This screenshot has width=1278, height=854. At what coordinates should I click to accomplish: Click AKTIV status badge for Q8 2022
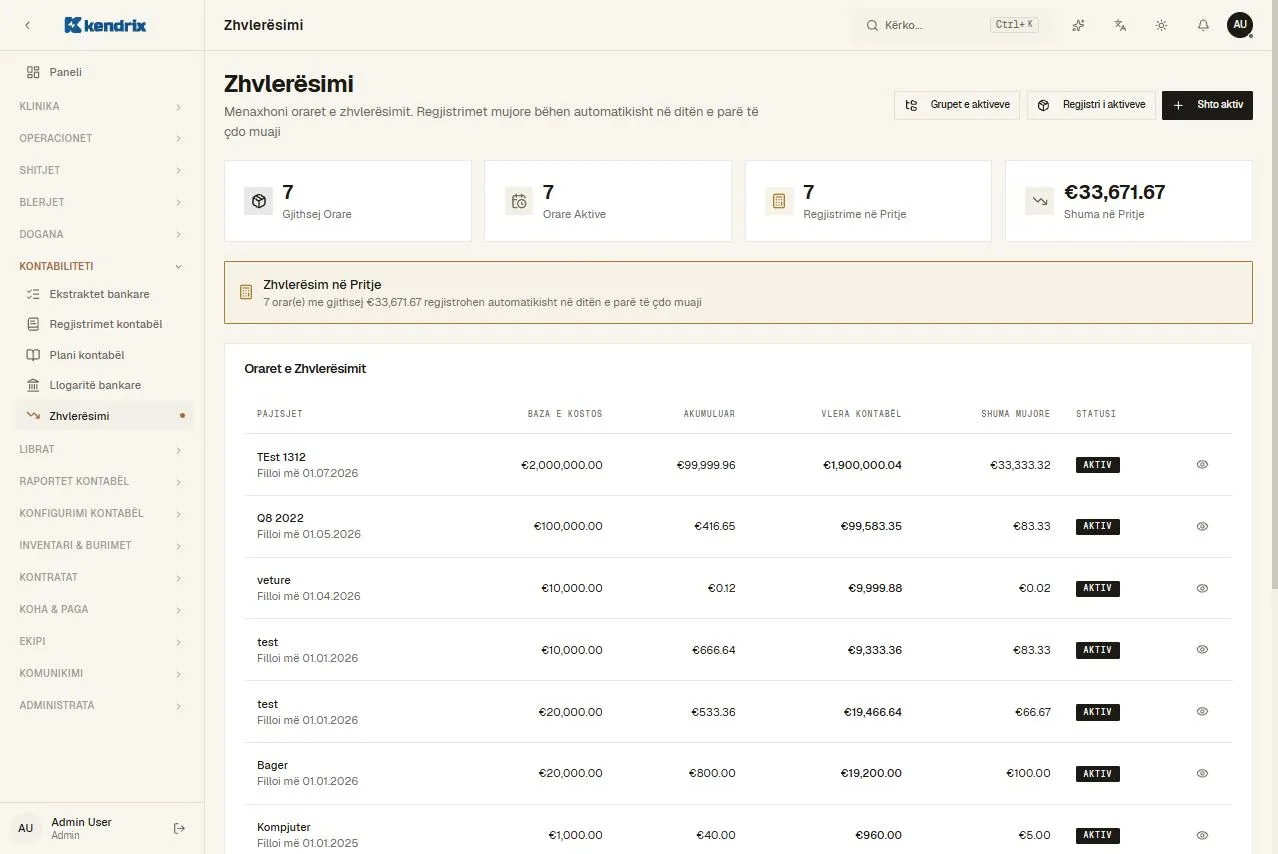(1097, 526)
